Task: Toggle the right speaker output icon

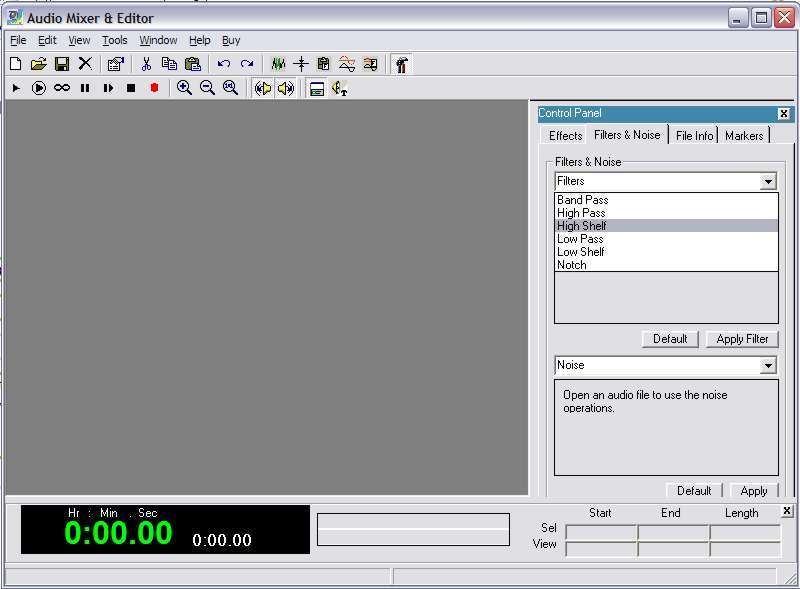Action: coord(286,88)
